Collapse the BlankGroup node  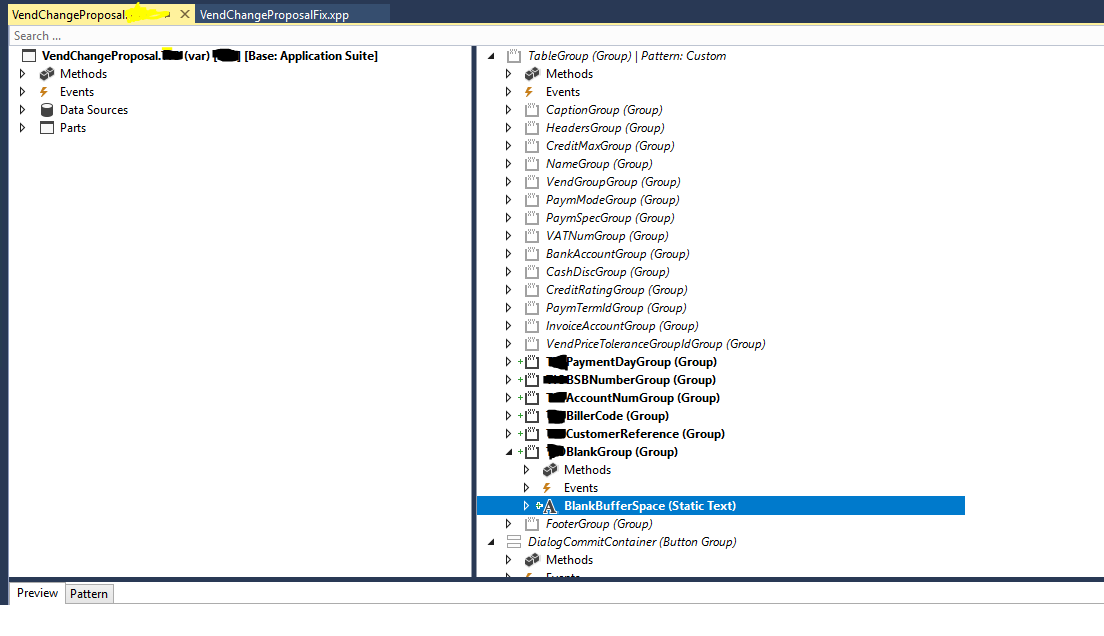(508, 452)
